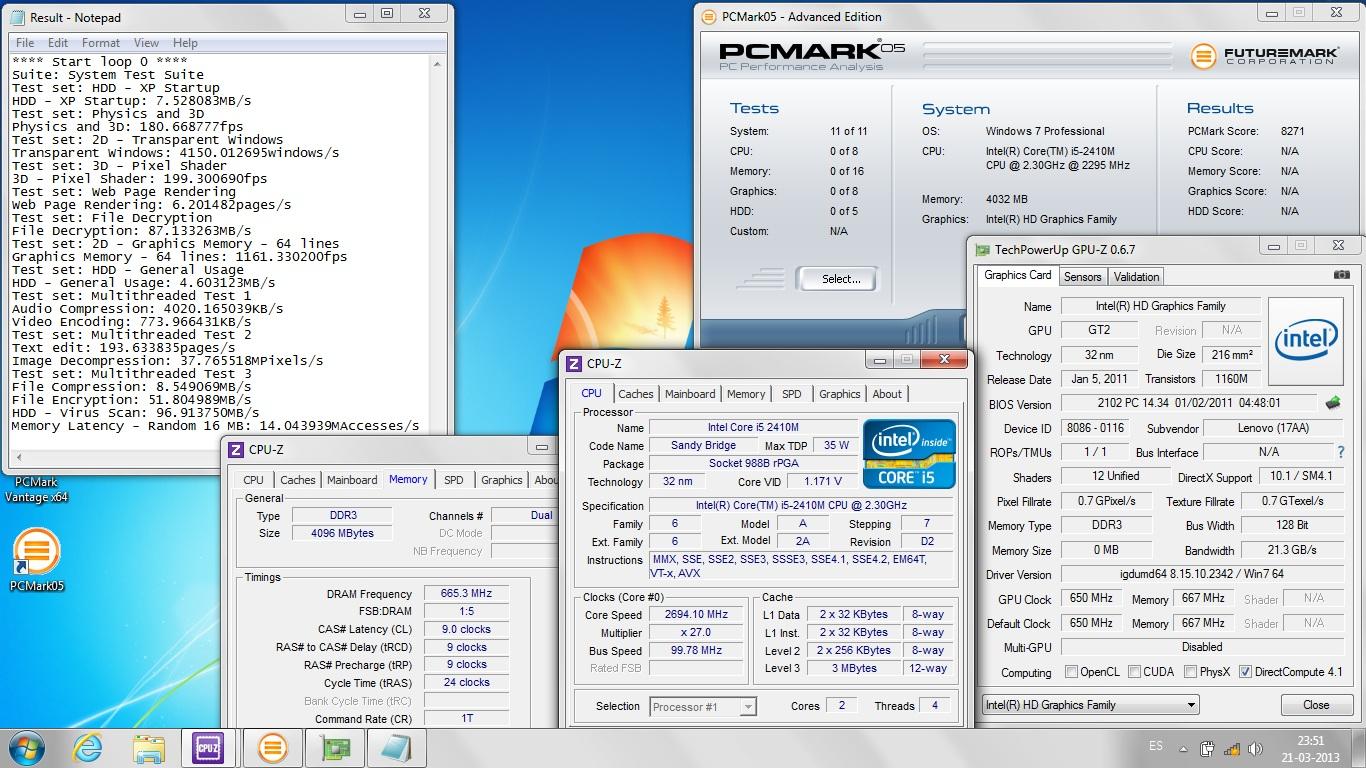Open Notepad's Format menu
The image size is (1366, 768).
point(101,43)
